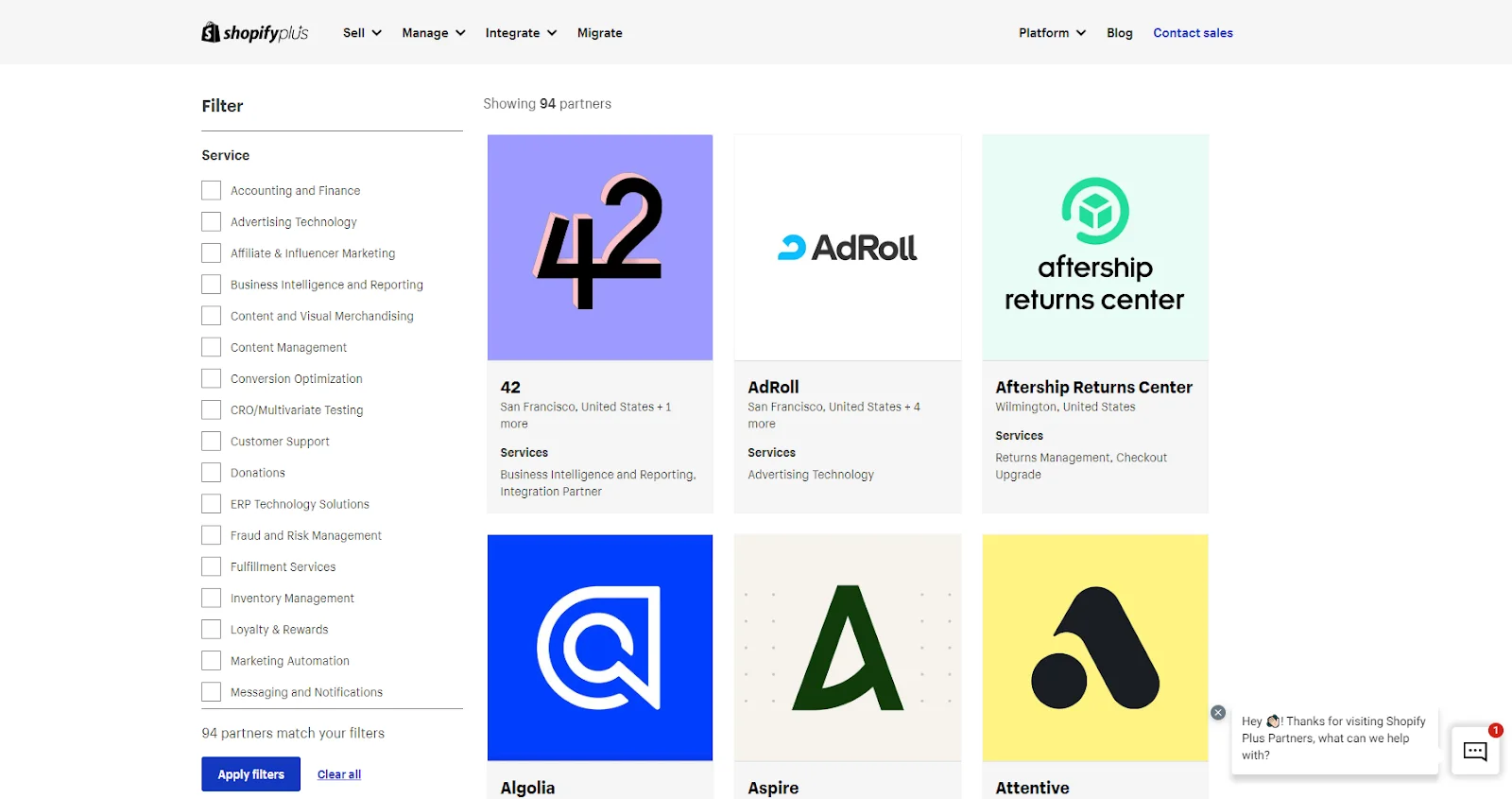Open the AdRoll logo tile
The width and height of the screenshot is (1512, 799).
click(848, 247)
